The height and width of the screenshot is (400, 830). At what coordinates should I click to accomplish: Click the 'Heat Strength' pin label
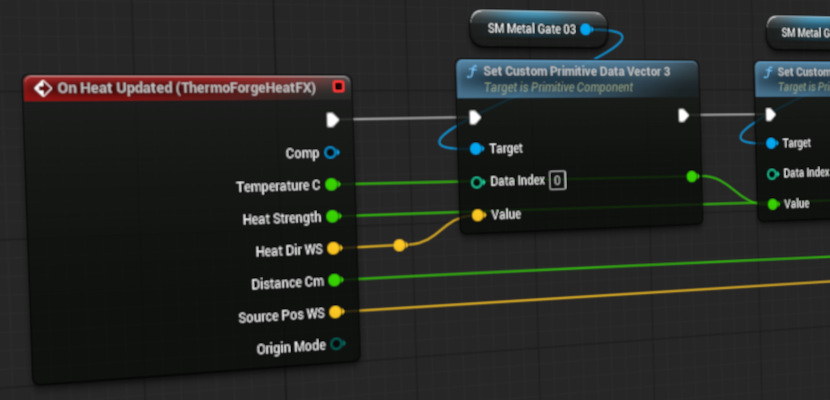282,219
